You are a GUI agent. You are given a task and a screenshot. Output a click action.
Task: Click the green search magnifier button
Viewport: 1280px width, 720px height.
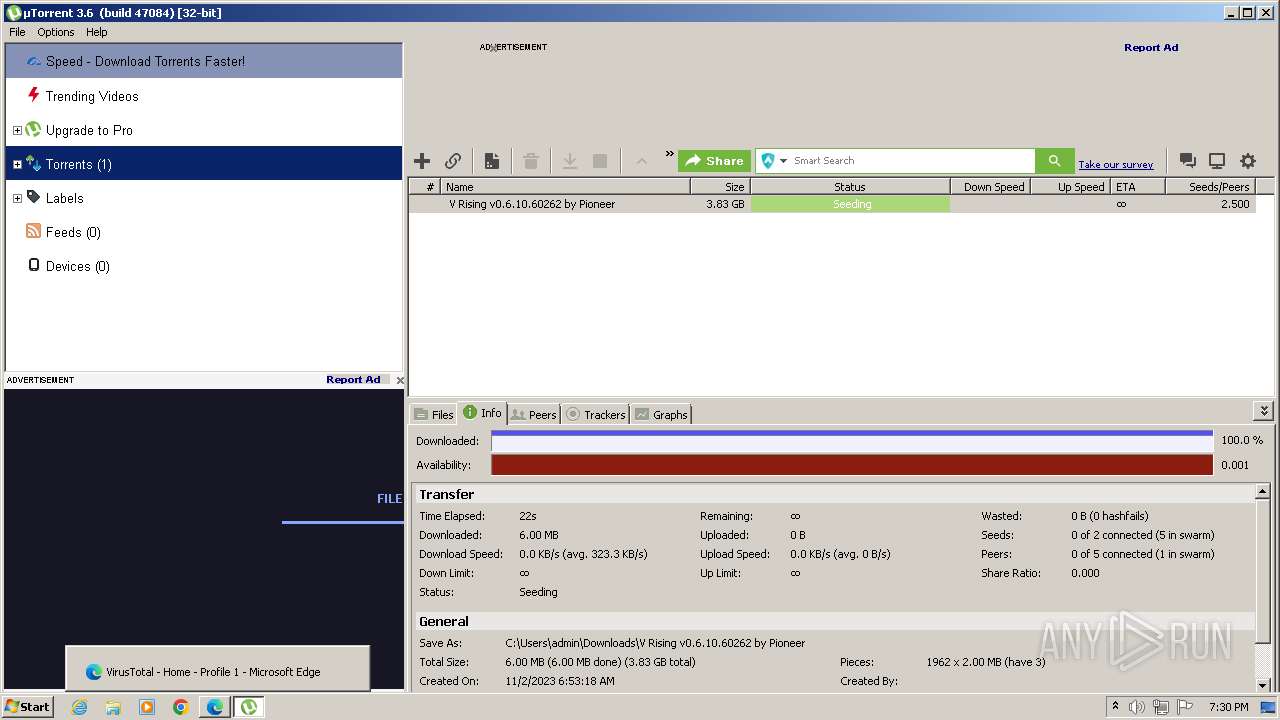(x=1054, y=161)
